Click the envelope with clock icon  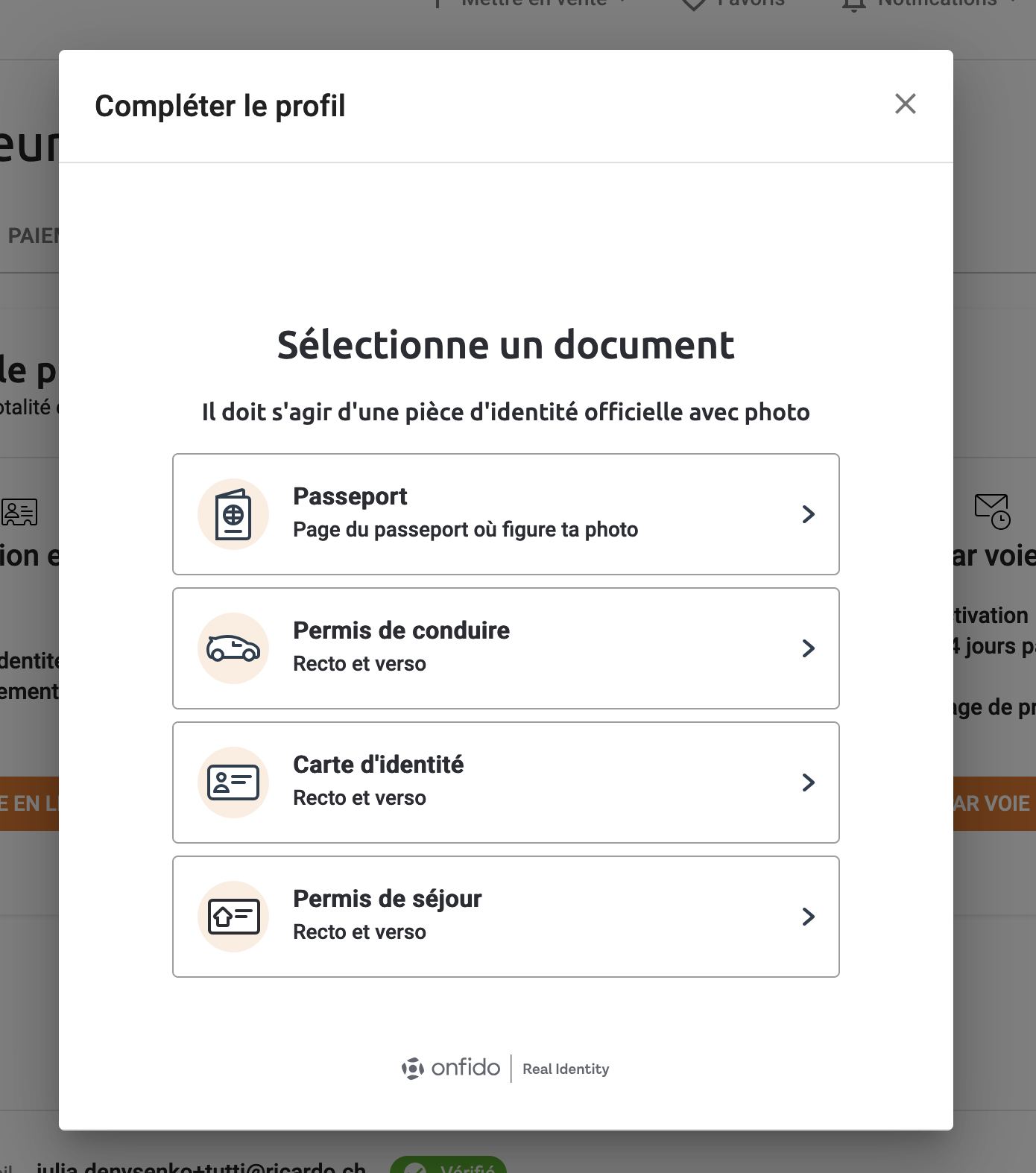[x=993, y=511]
